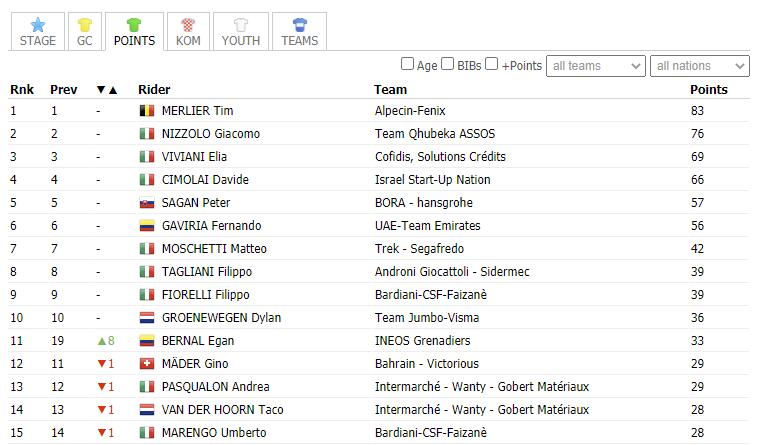The image size is (761, 445).
Task: Click the white YOUTH jersey icon
Action: [x=241, y=24]
